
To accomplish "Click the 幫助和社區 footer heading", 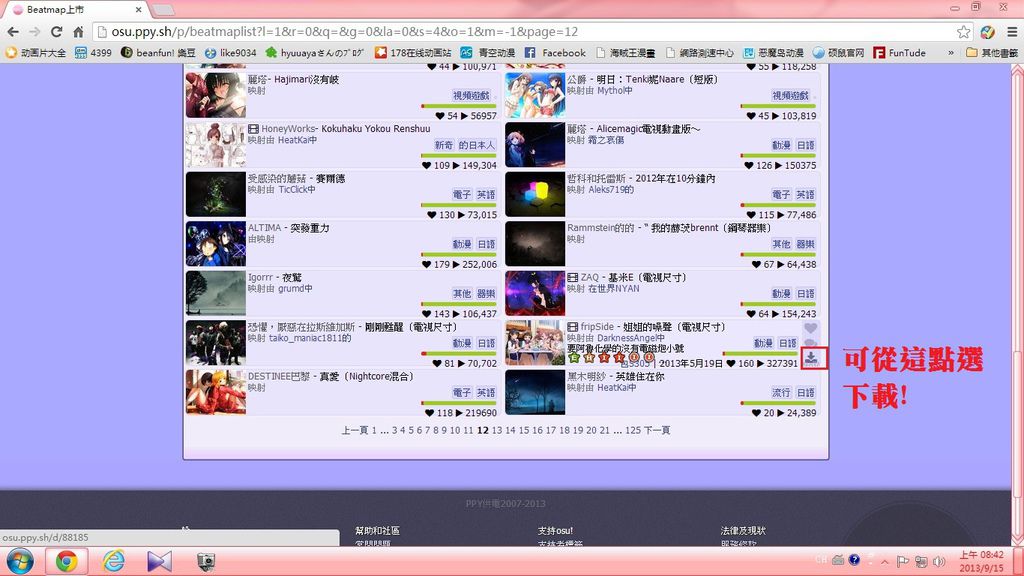I will (x=377, y=531).
